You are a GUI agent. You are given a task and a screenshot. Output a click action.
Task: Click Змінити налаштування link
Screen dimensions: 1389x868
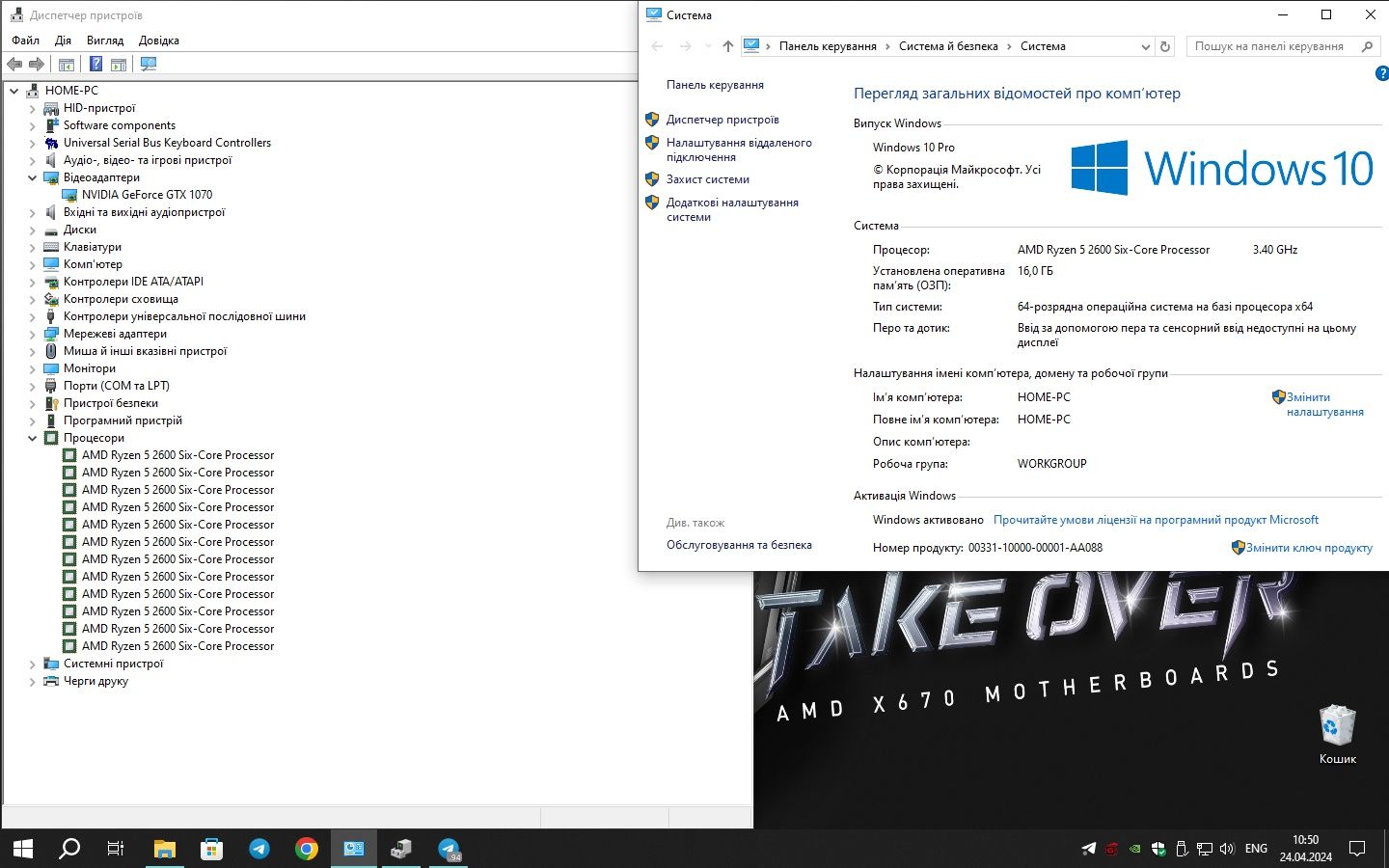click(1325, 404)
